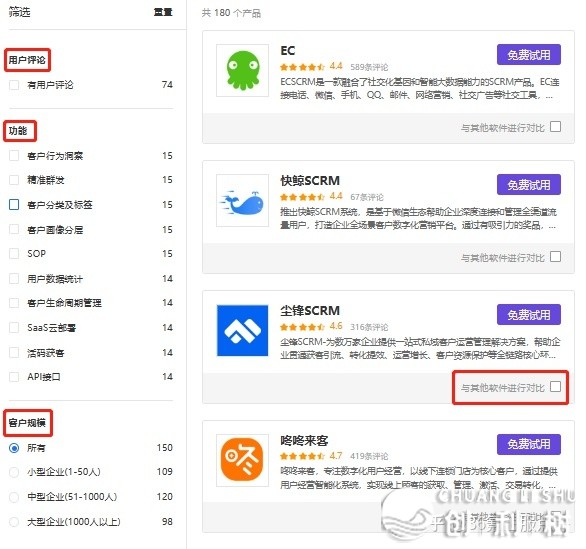Open the EC product title
This screenshot has height=549, width=586.
(x=288, y=50)
